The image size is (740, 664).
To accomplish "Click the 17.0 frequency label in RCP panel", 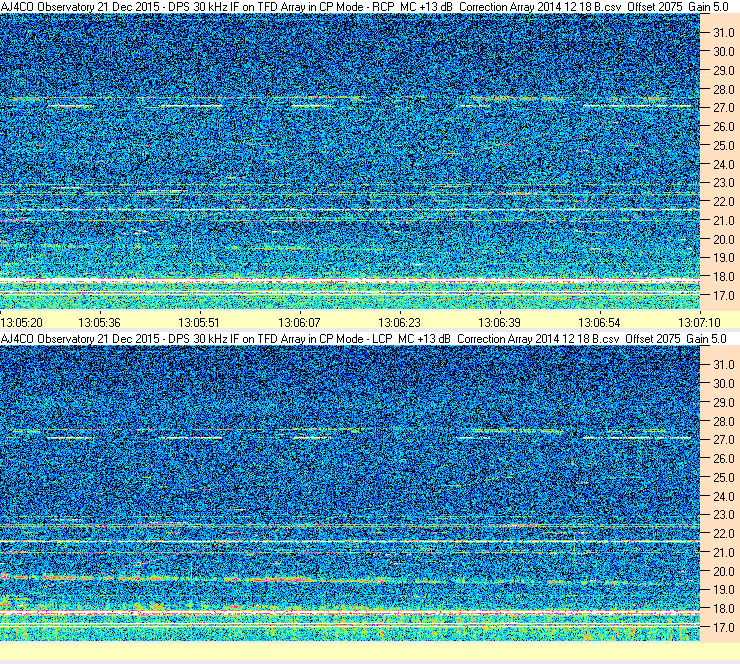I will click(723, 296).
